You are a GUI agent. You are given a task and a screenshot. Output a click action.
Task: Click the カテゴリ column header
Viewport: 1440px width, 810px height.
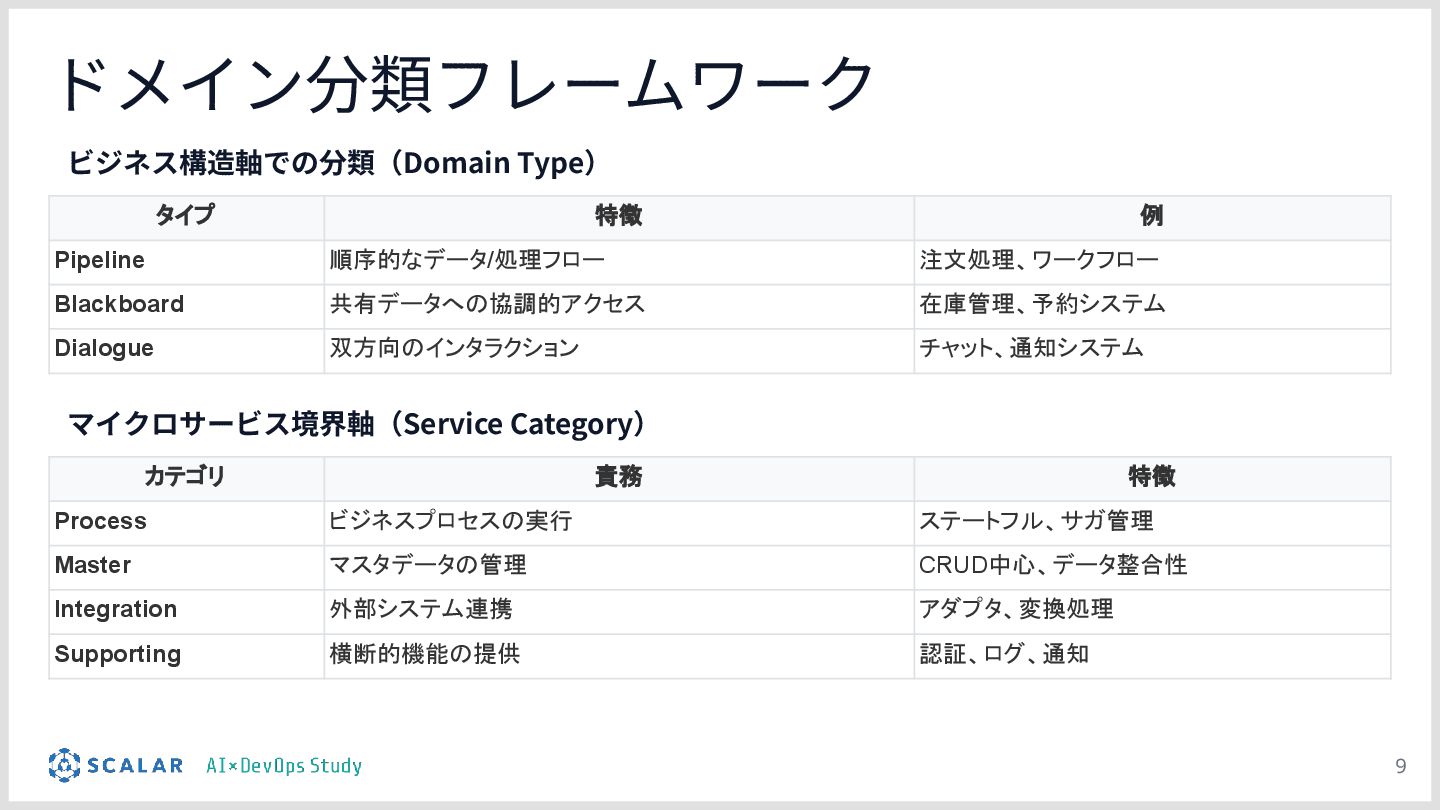(x=186, y=478)
